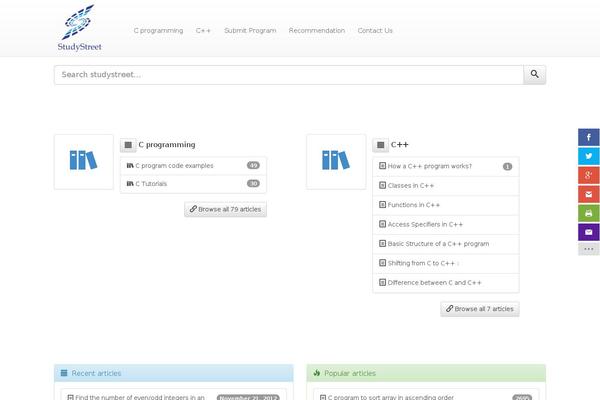Click the flame icon beside Popular articles

(x=316, y=373)
